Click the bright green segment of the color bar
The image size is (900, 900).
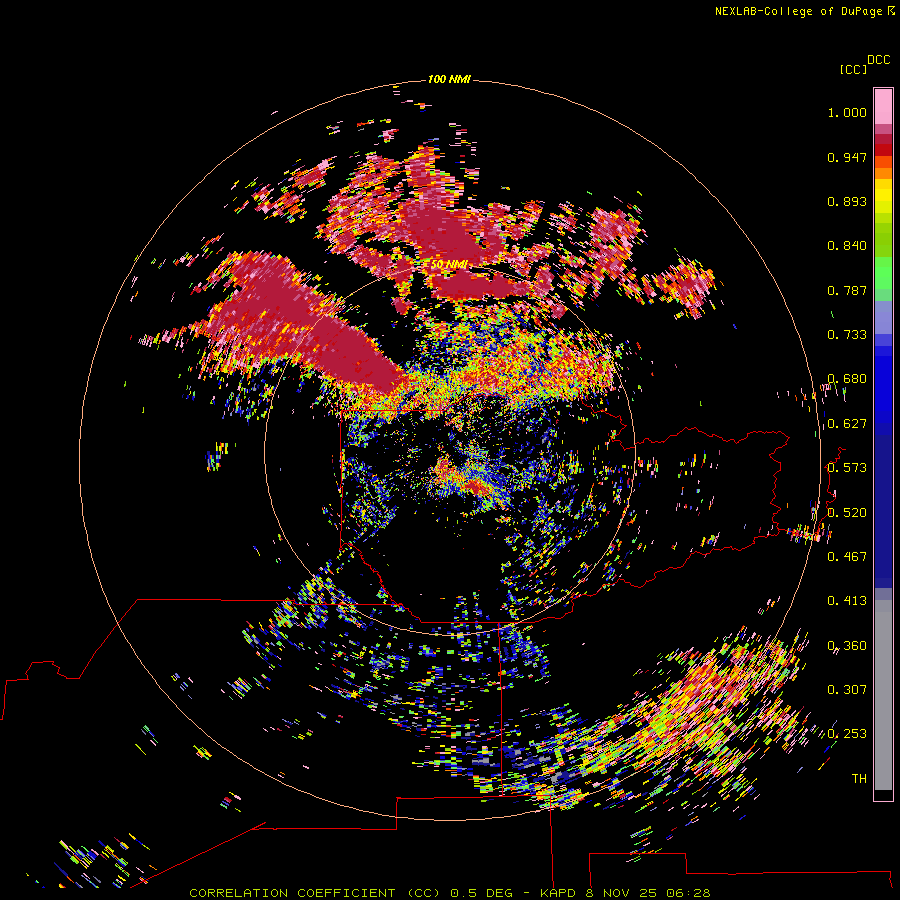pos(883,273)
